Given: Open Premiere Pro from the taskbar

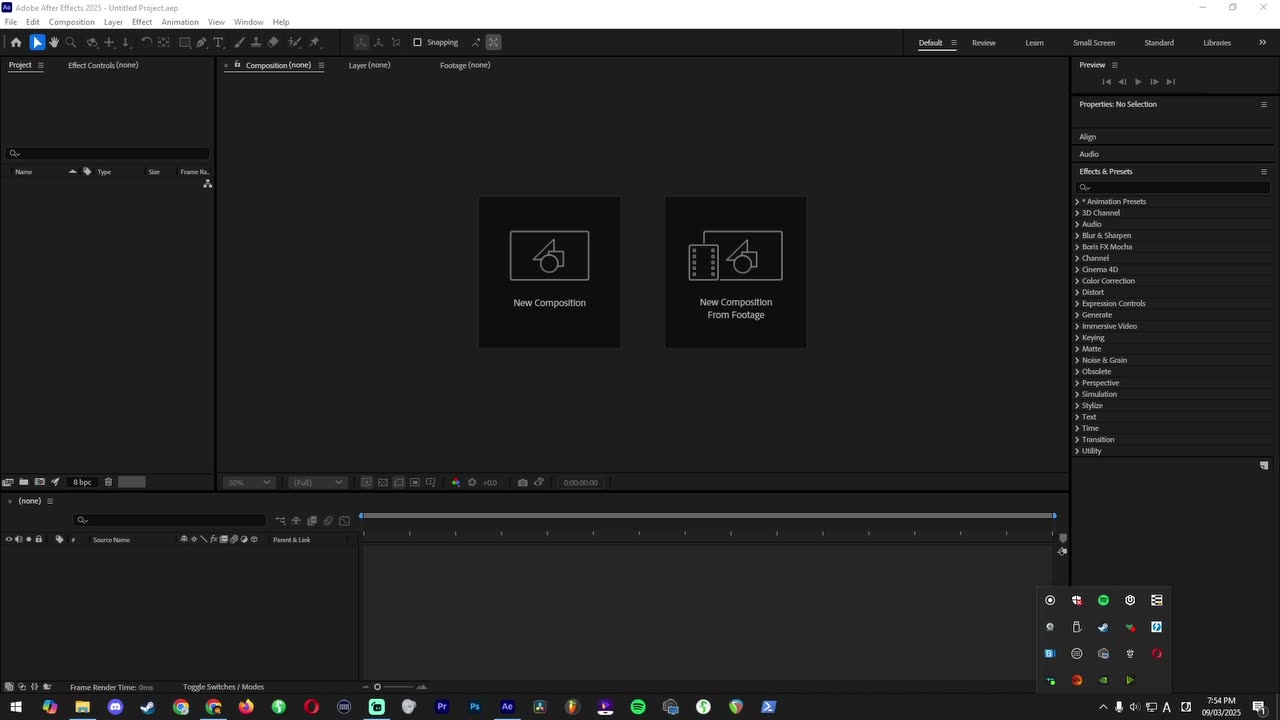Looking at the screenshot, I should (442, 707).
